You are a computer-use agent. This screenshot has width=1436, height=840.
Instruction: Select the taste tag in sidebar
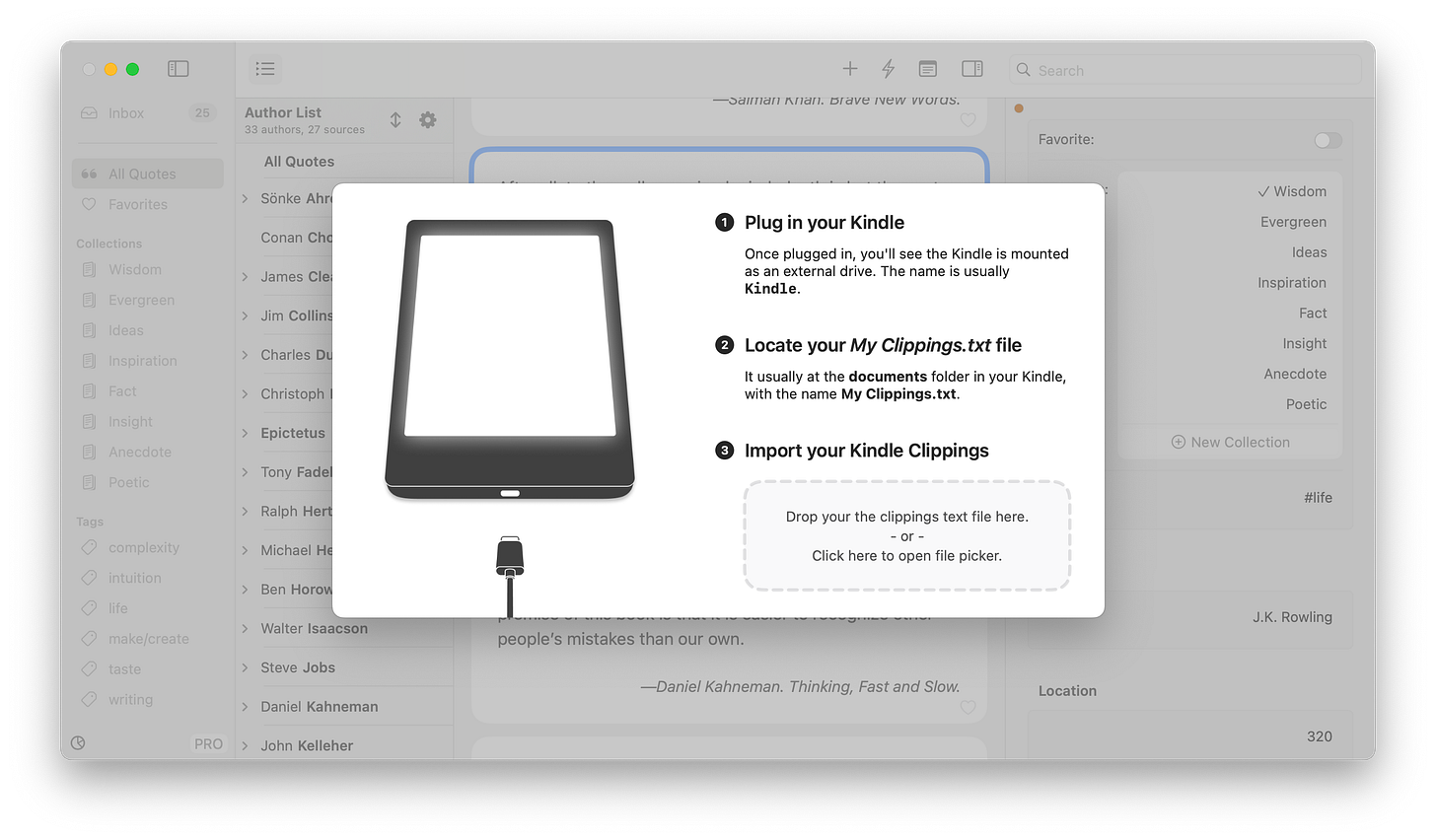148,669
